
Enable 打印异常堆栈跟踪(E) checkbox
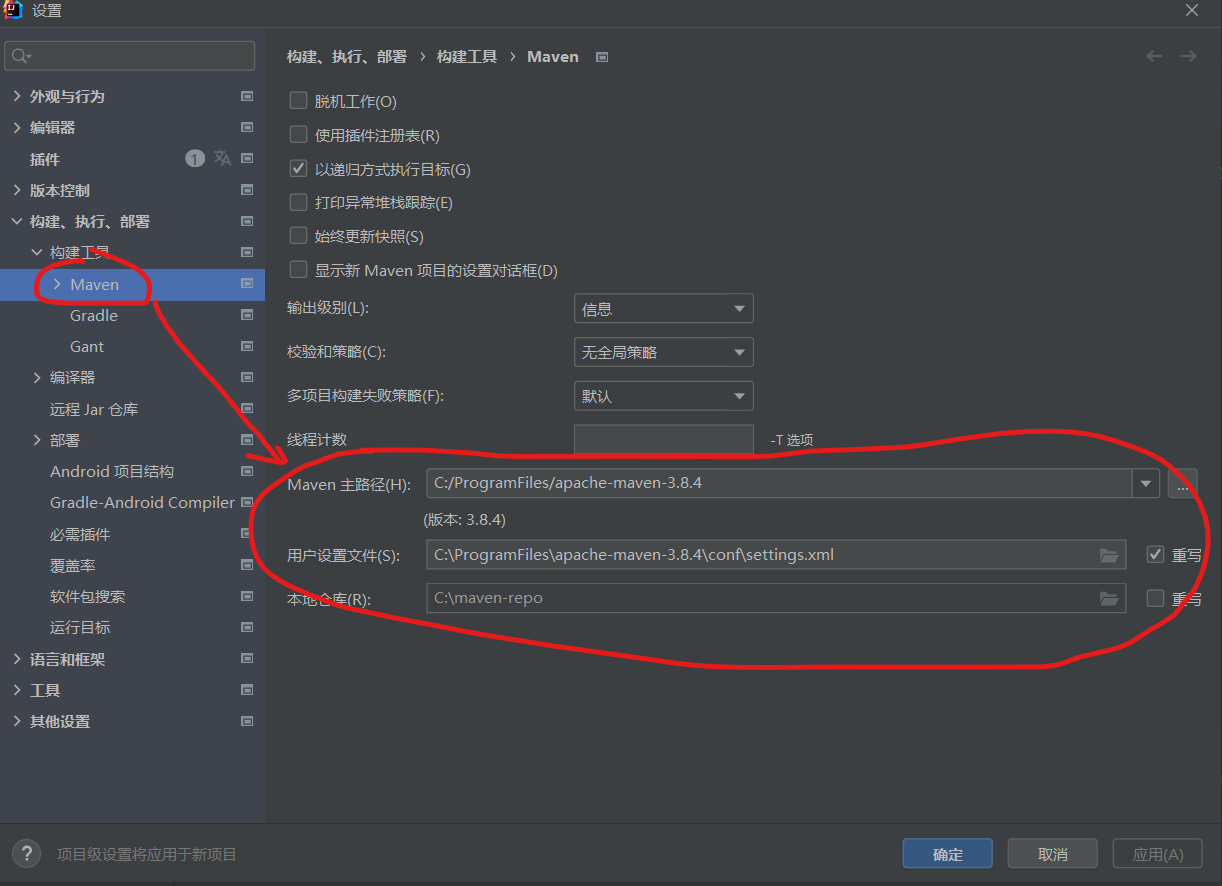pos(298,202)
